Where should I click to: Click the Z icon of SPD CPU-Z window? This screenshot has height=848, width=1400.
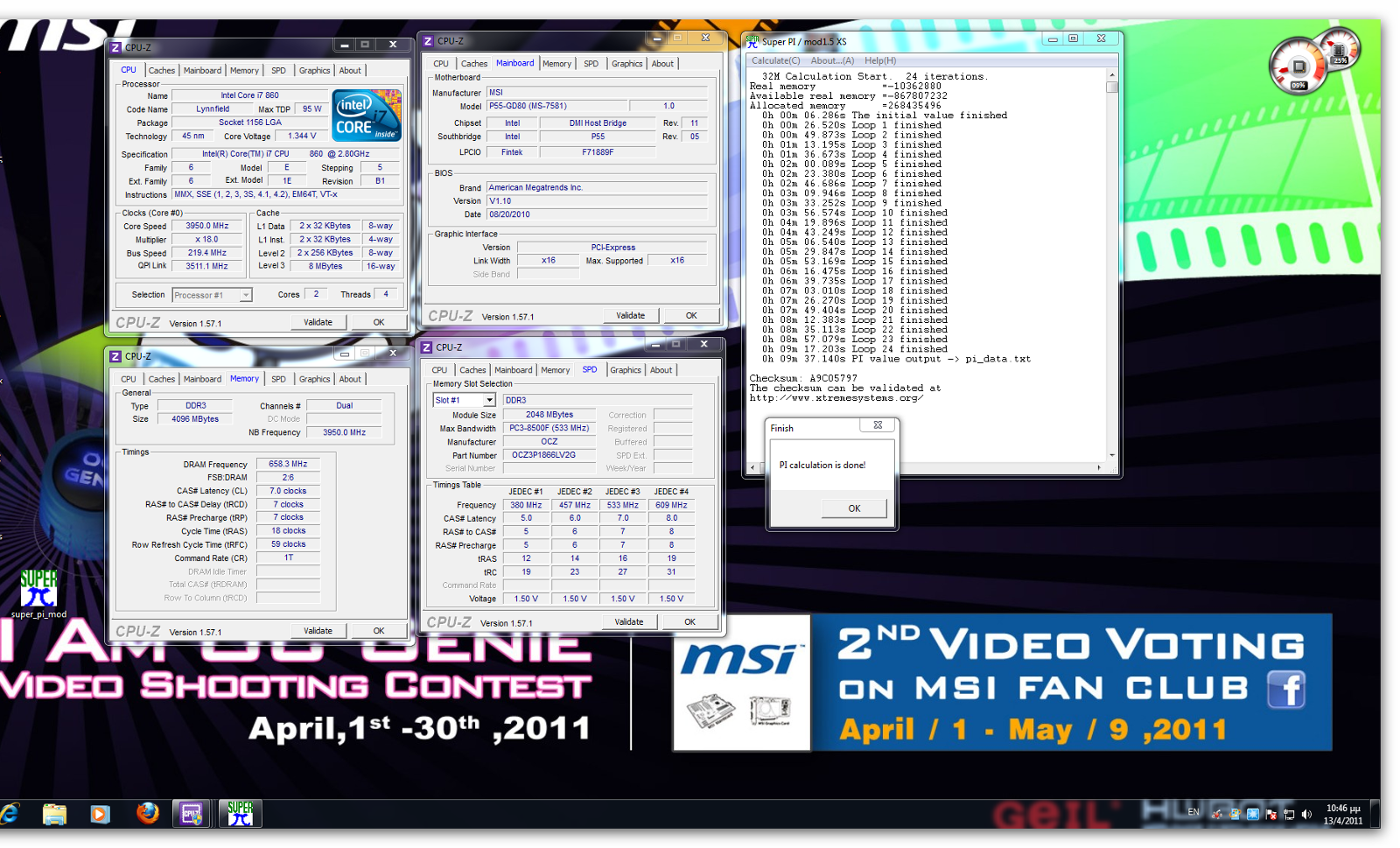[x=428, y=347]
